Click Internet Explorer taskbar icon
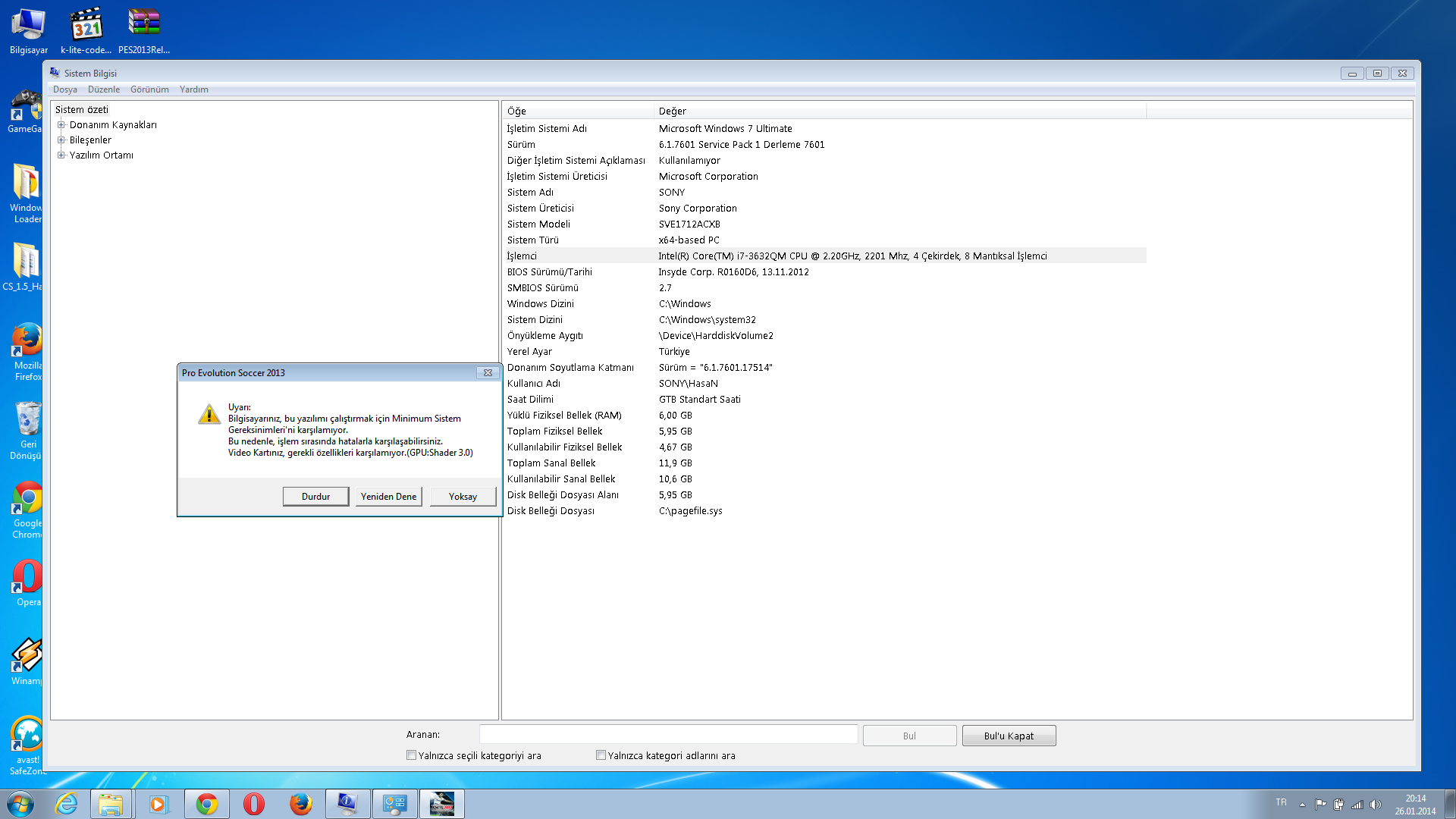1456x819 pixels. pyautogui.click(x=67, y=804)
